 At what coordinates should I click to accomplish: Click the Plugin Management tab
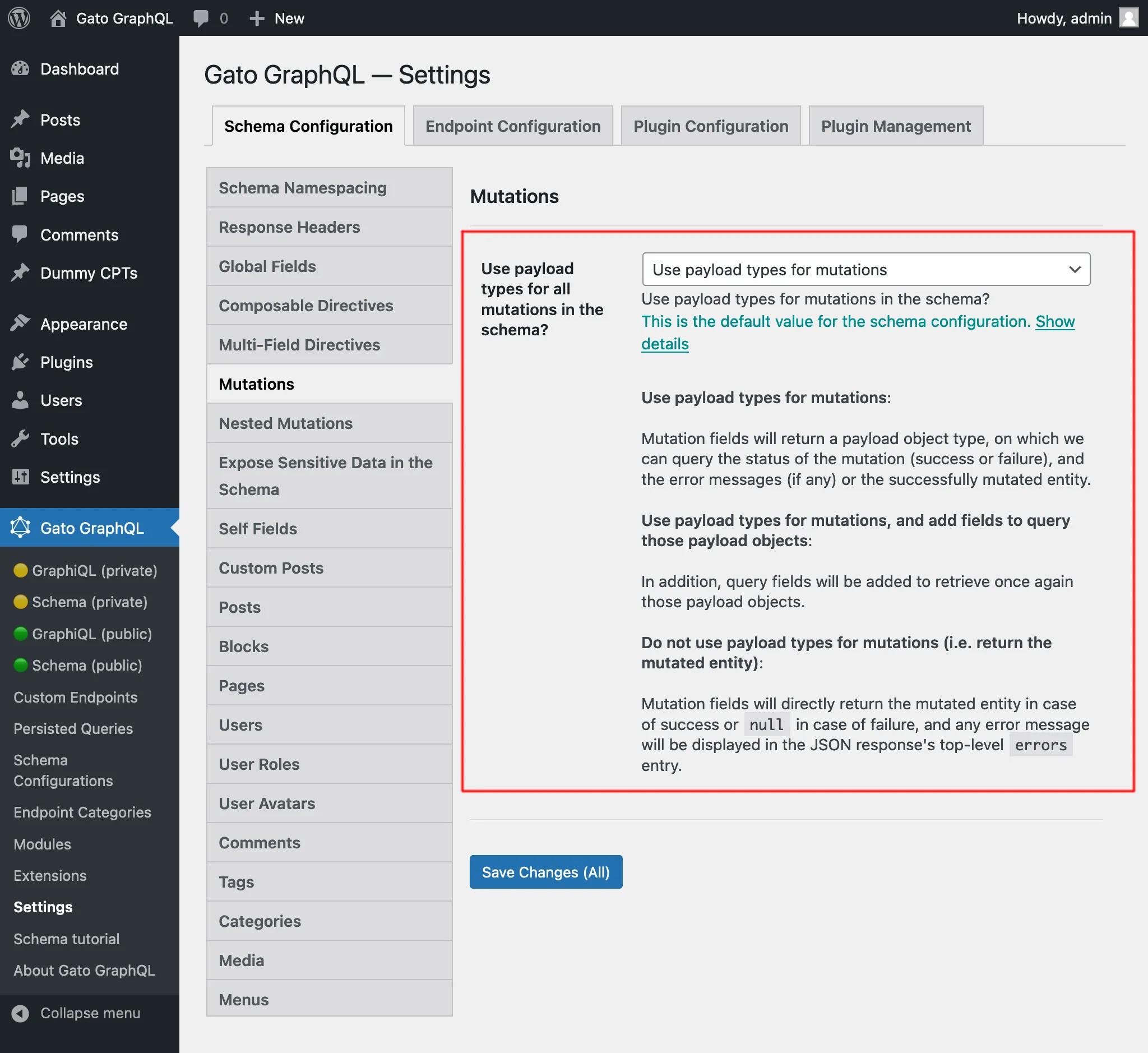[896, 126]
